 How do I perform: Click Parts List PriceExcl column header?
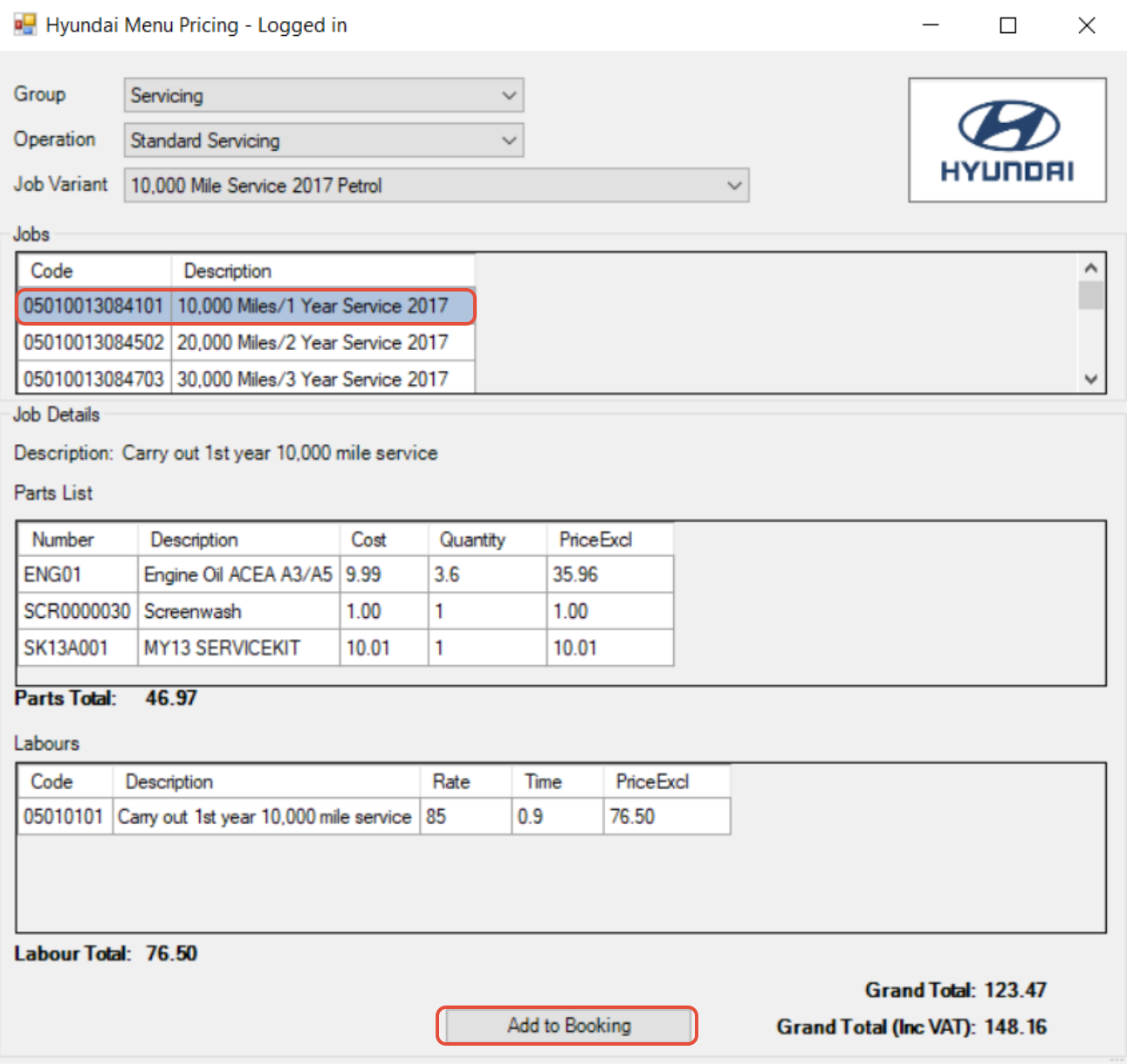coord(610,540)
